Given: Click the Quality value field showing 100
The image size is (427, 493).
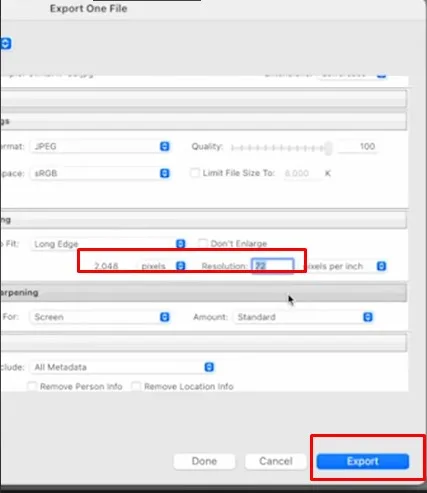Looking at the screenshot, I should pyautogui.click(x=358, y=146).
